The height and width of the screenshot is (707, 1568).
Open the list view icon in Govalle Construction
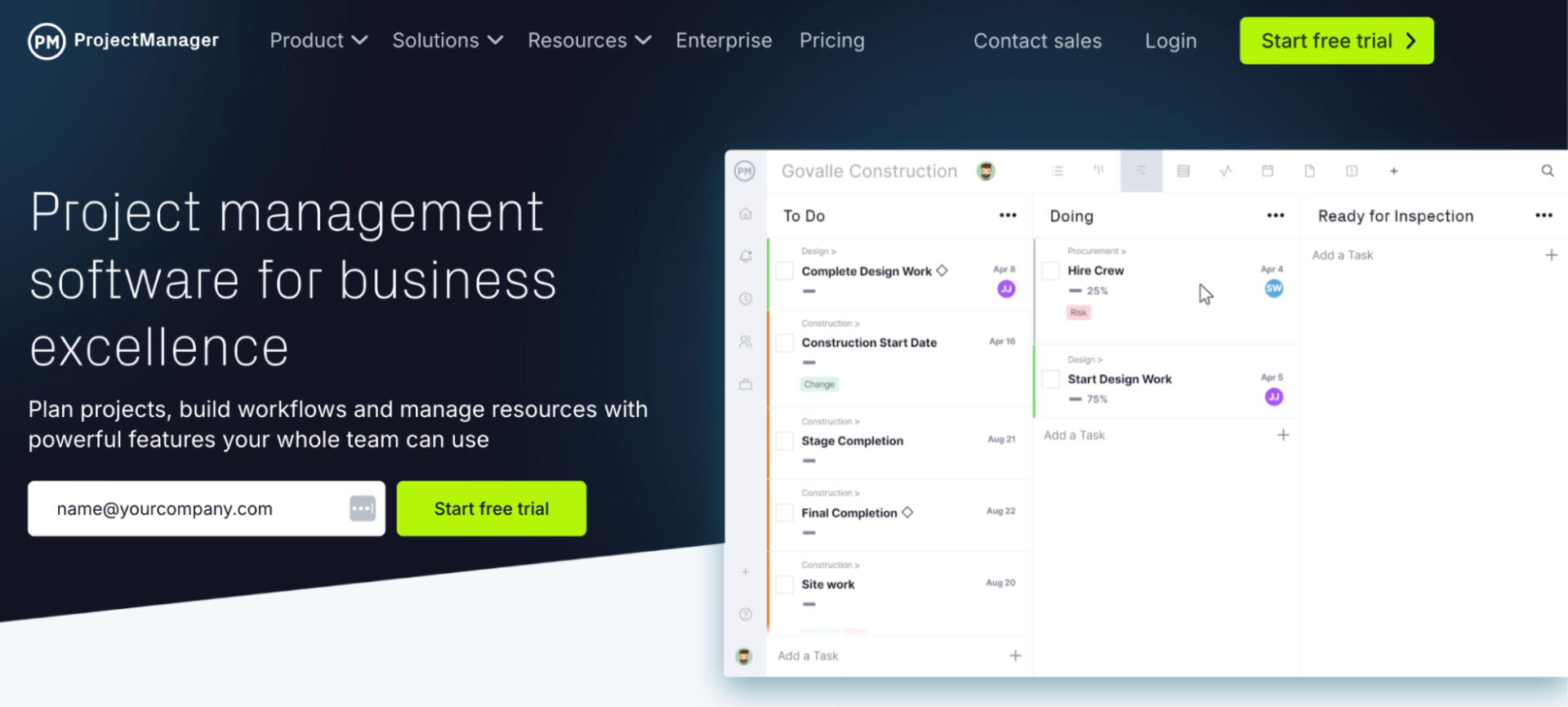click(1058, 171)
